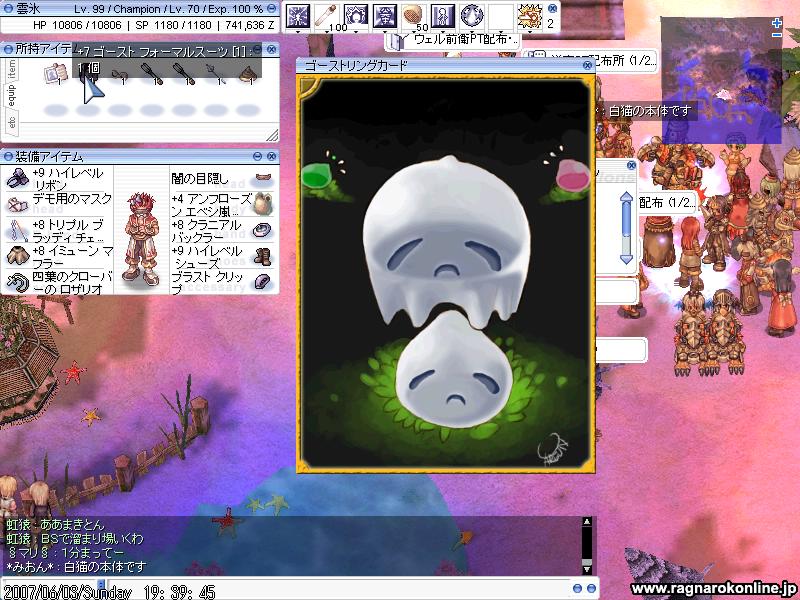Select the photo album item in inventory
The width and height of the screenshot is (800, 600).
tap(56, 73)
